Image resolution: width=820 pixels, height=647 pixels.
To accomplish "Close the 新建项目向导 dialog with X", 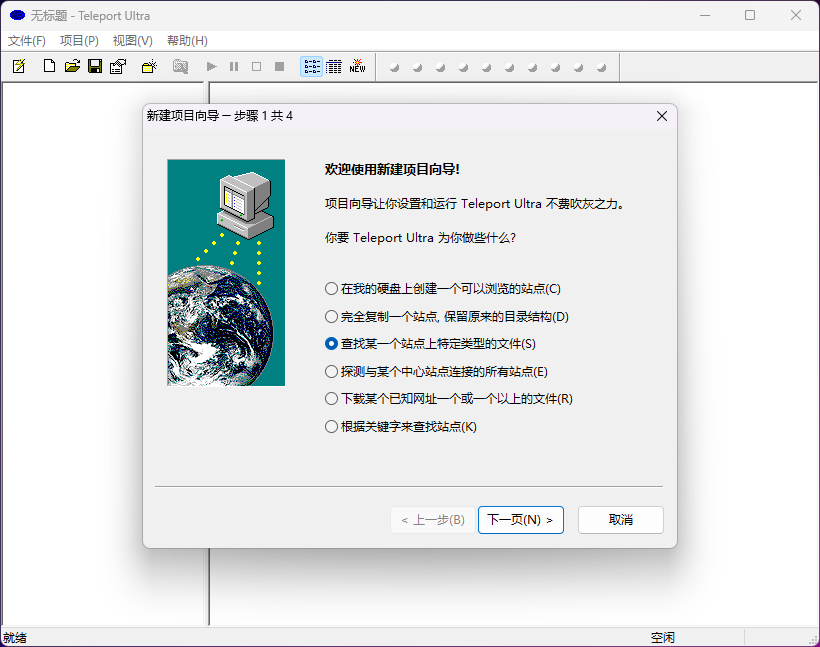I will point(661,116).
